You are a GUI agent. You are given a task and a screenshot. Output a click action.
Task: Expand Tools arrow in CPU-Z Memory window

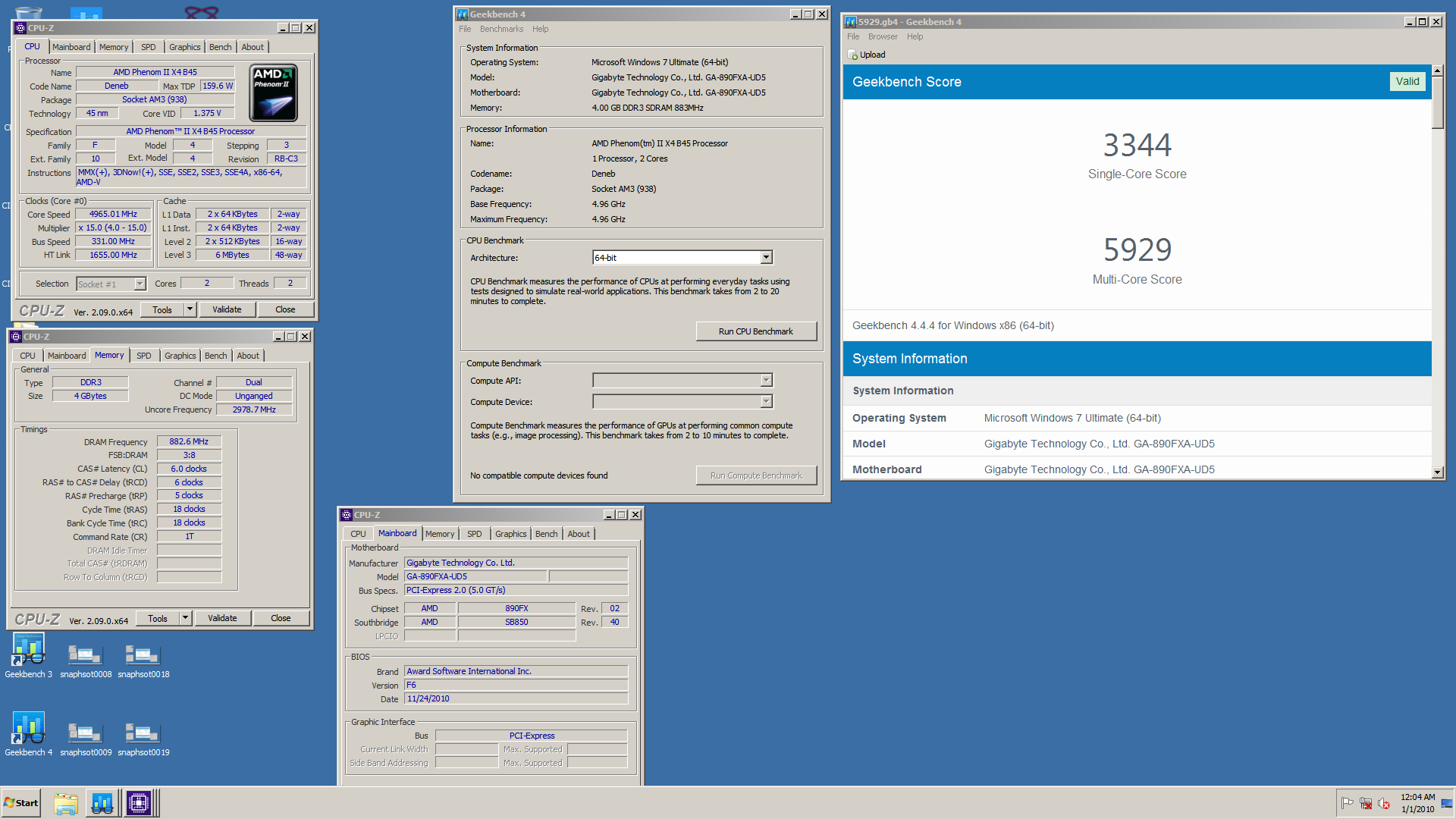click(186, 618)
